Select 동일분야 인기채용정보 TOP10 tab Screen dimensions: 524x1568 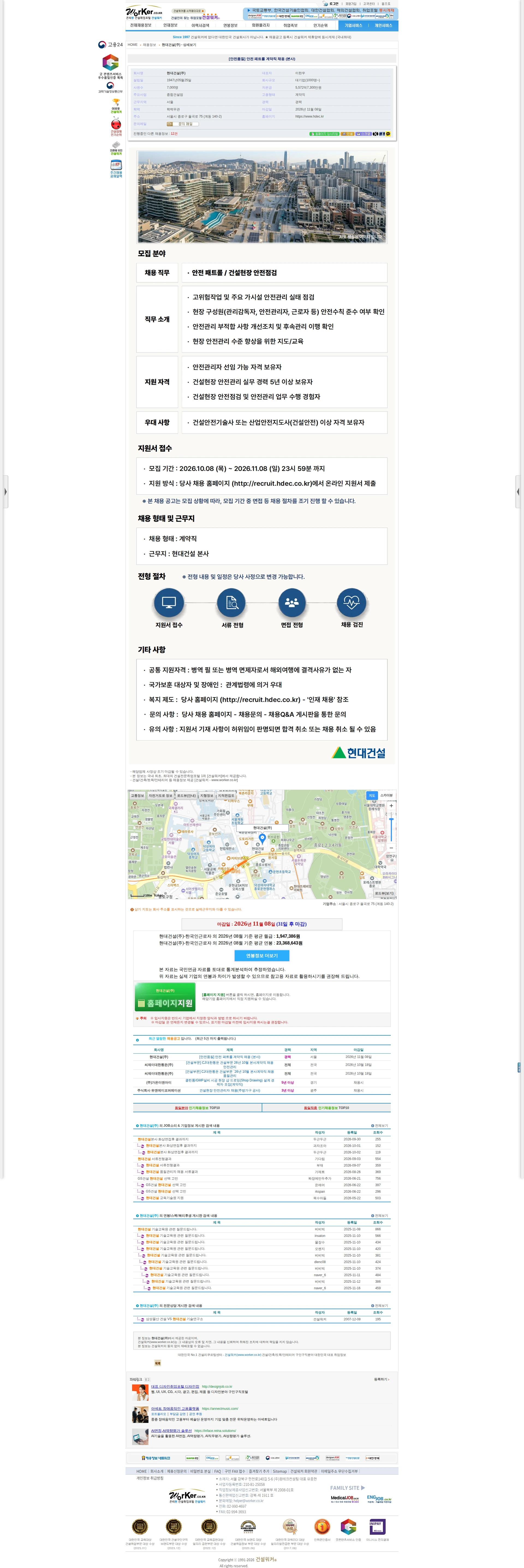coord(197,1107)
